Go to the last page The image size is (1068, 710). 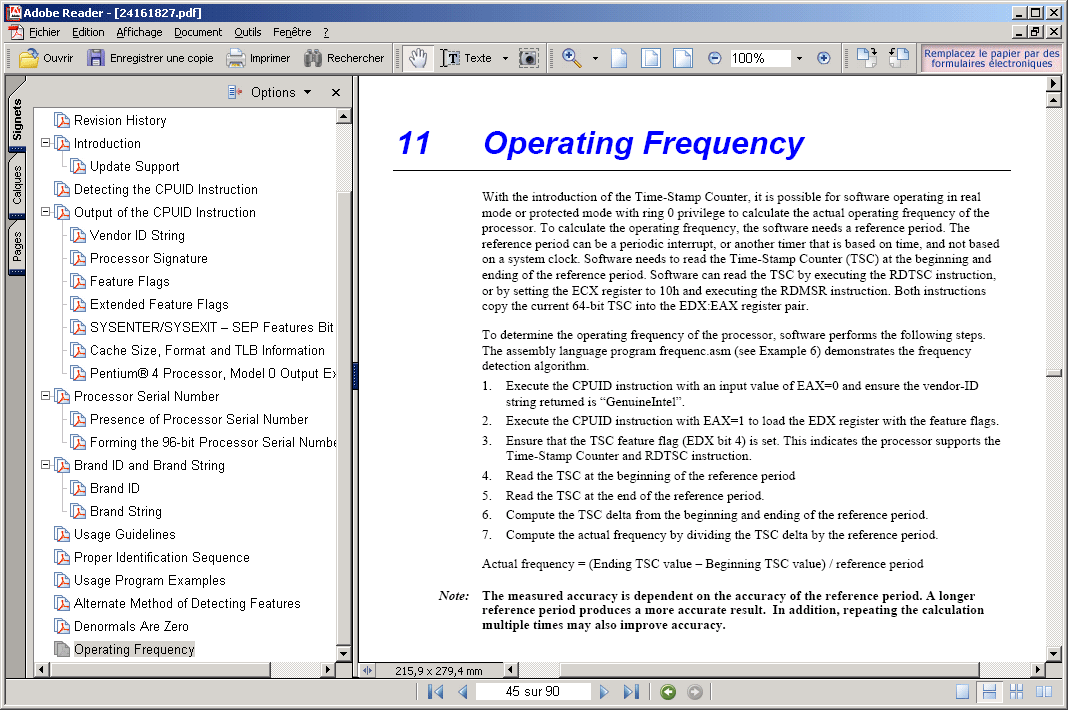(631, 692)
